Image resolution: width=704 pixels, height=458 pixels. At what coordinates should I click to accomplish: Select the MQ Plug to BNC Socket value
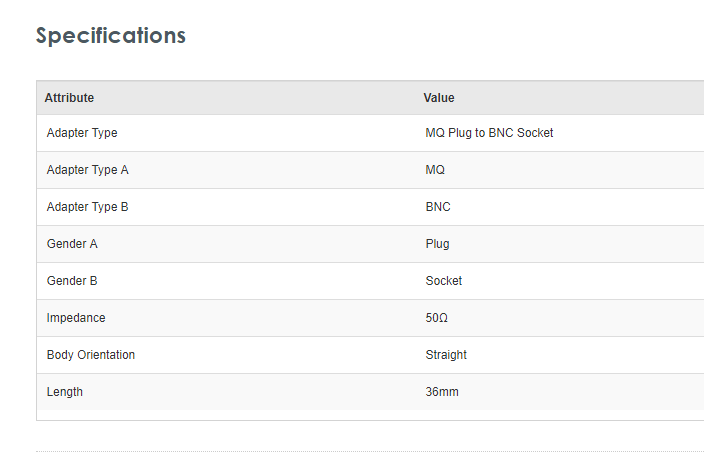coord(489,133)
